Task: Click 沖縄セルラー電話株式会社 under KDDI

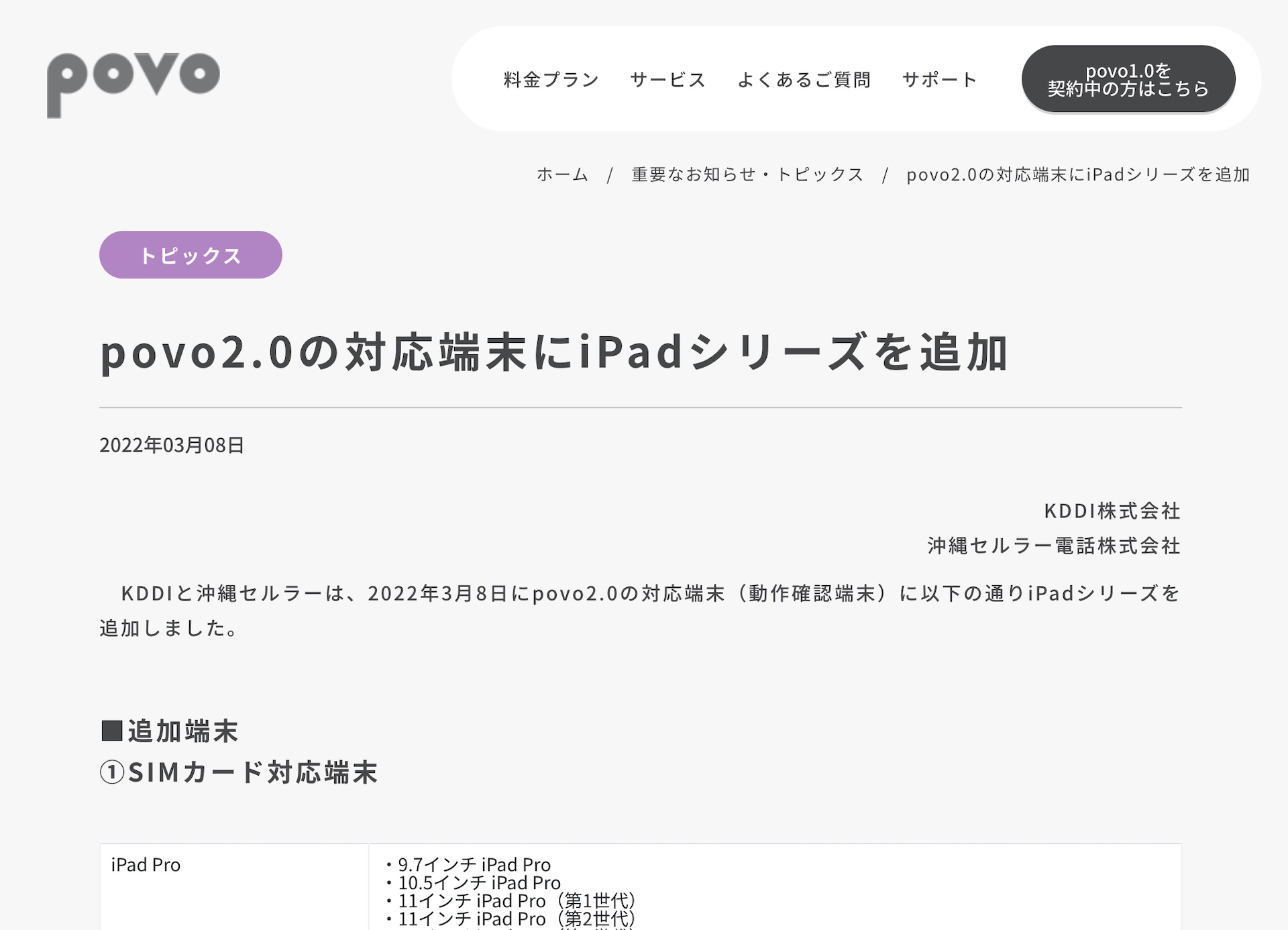Action: pyautogui.click(x=1053, y=546)
